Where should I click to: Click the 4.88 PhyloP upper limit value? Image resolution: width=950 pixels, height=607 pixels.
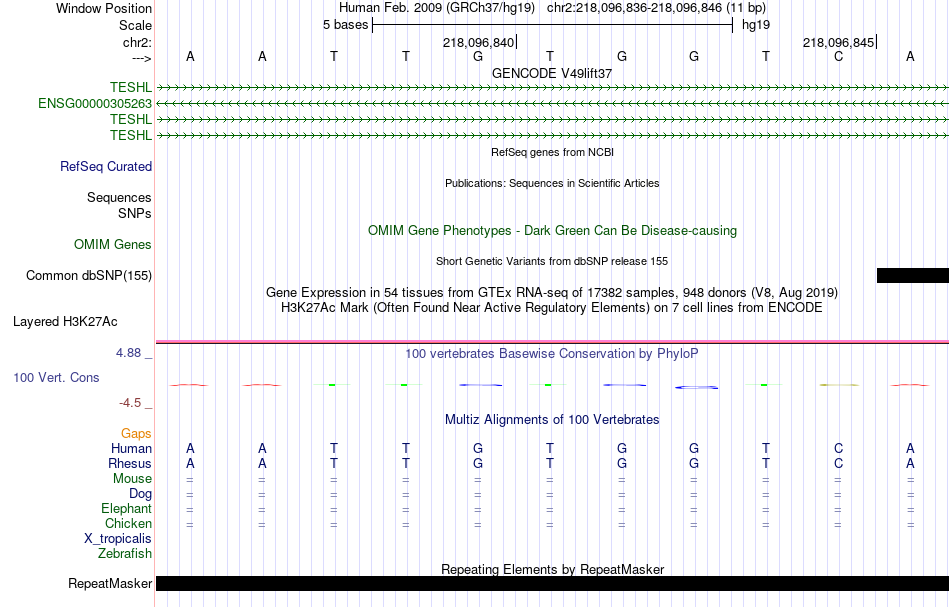point(128,353)
